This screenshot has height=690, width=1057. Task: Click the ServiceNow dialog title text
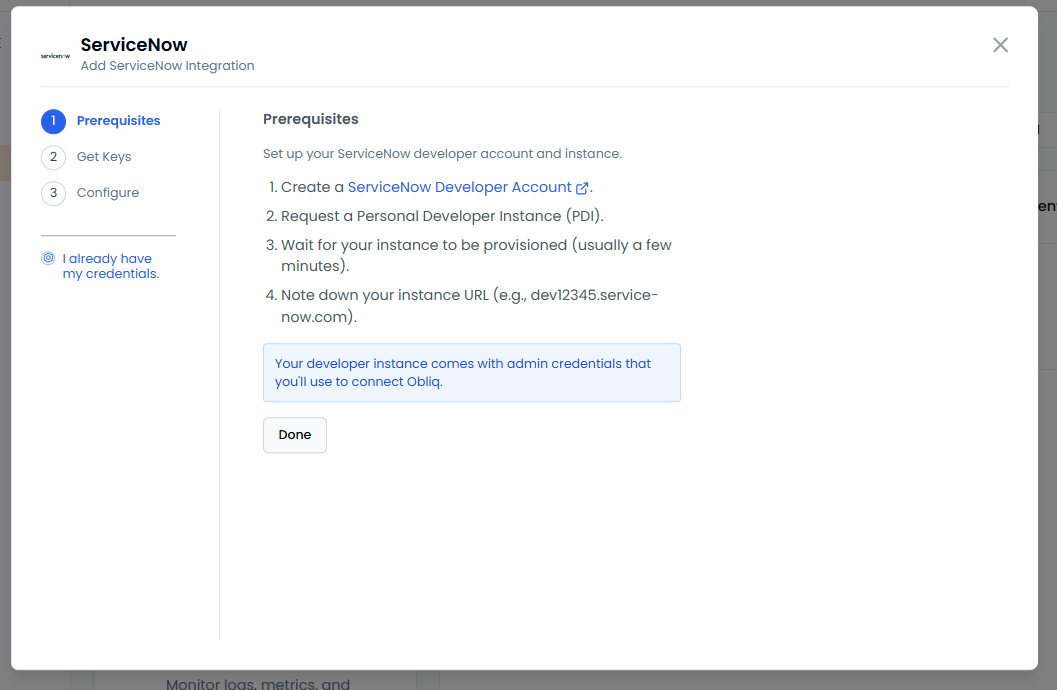134,45
